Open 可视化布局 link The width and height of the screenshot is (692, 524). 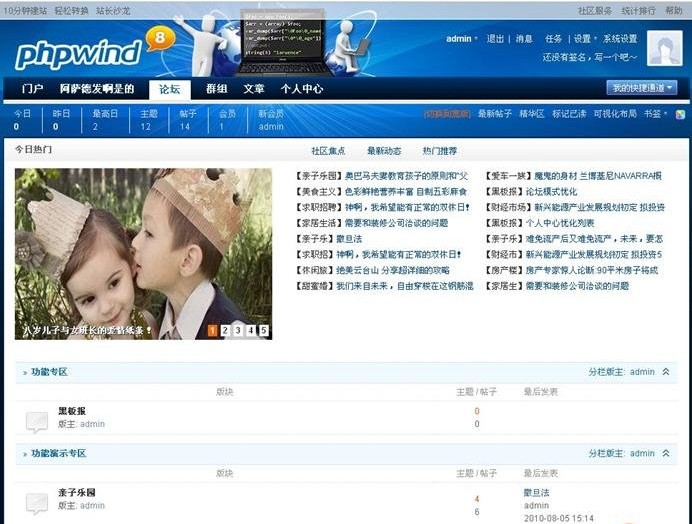tap(615, 114)
